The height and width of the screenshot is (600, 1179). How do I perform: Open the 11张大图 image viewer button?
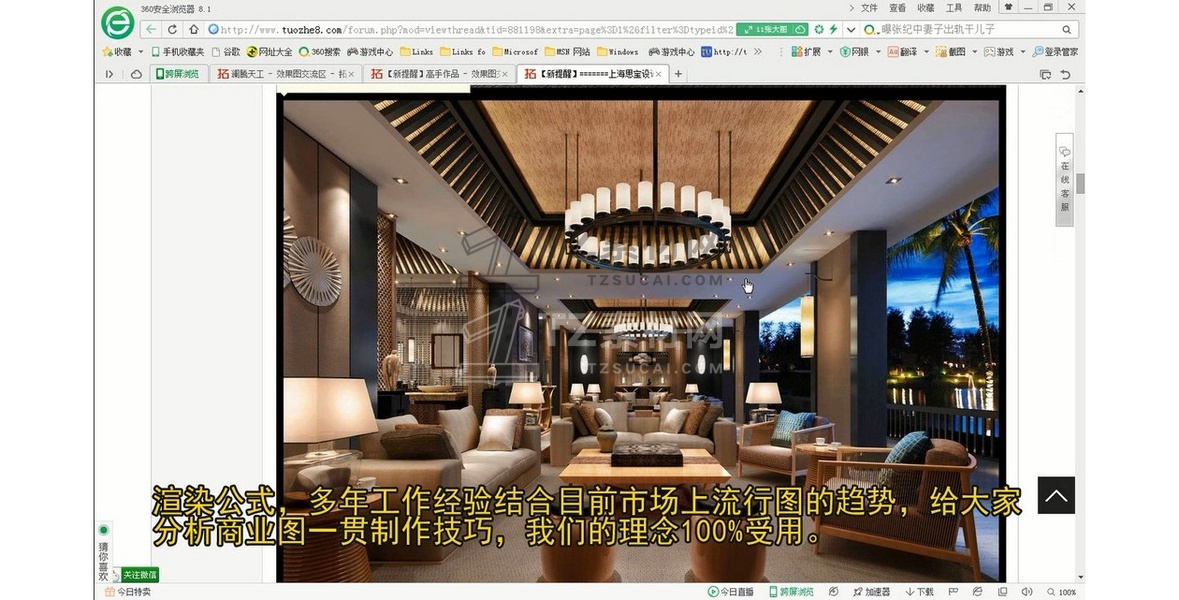click(771, 29)
